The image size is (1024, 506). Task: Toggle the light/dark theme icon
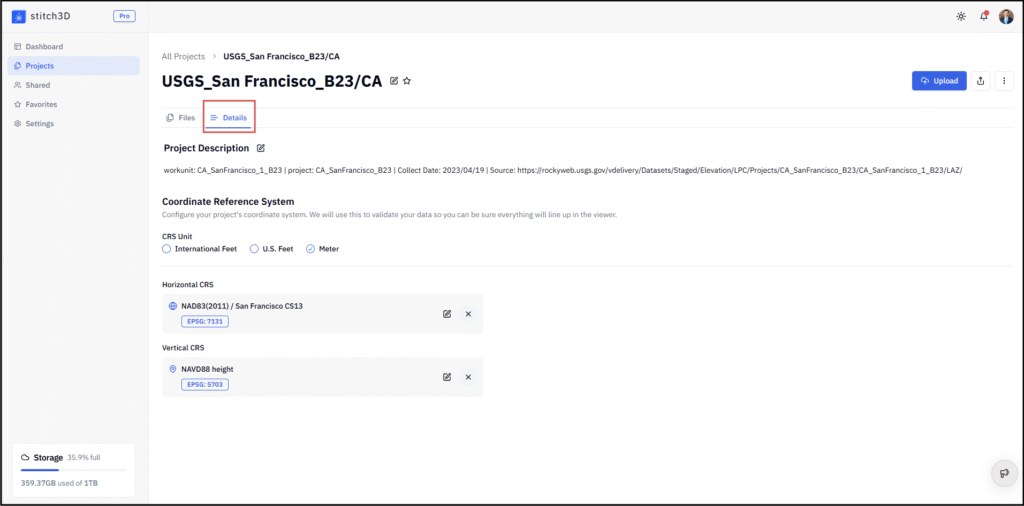[961, 16]
